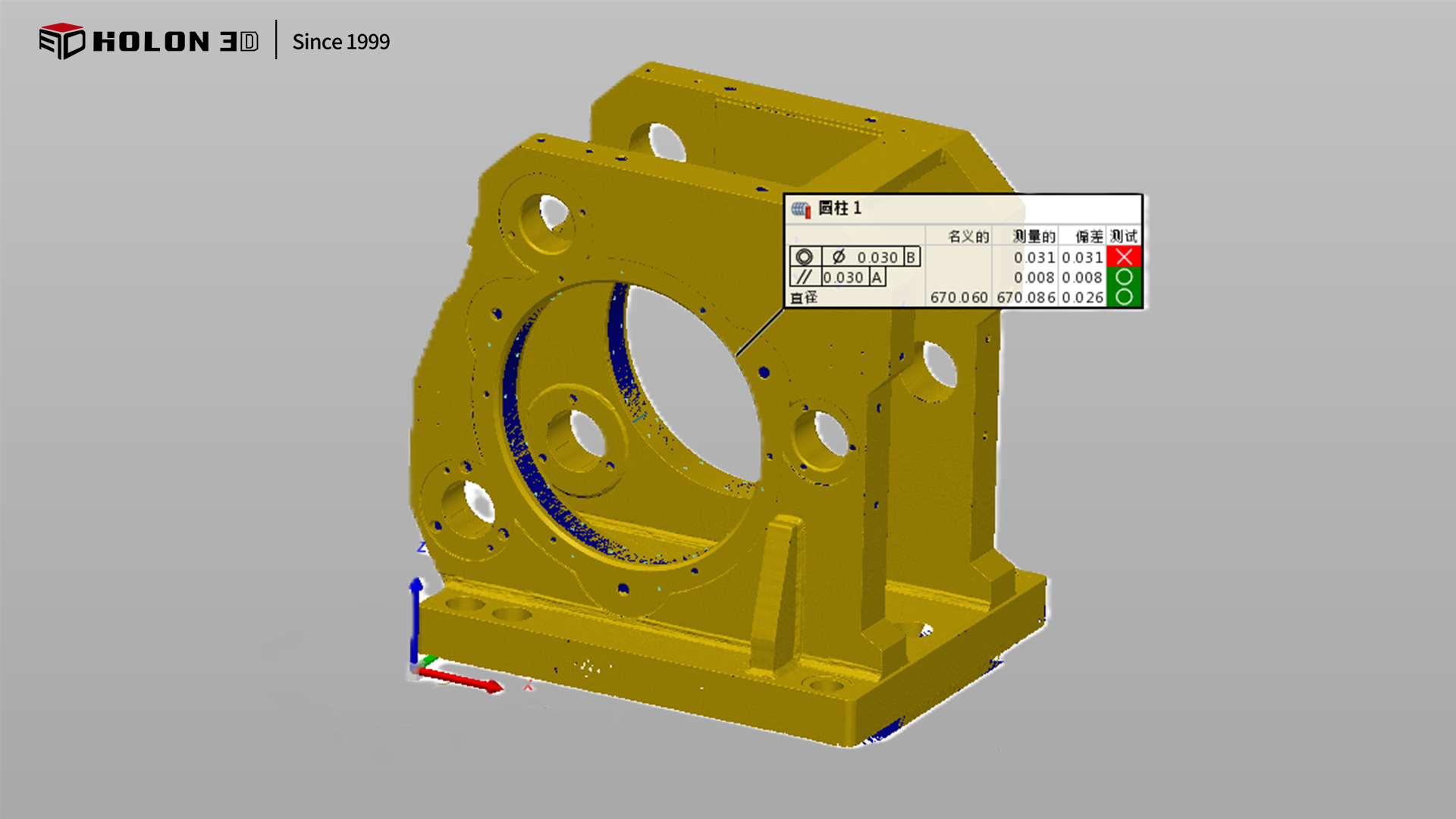Viewport: 1456px width, 819px height.
Task: Click the 偏差 column header
Action: 1089,237
